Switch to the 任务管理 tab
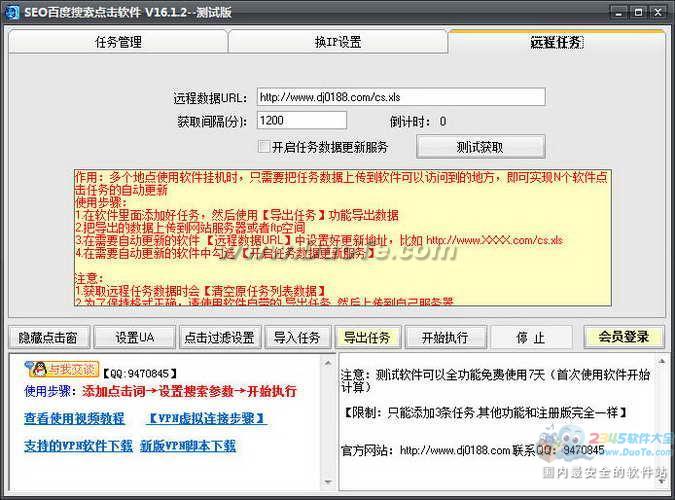 coord(118,42)
